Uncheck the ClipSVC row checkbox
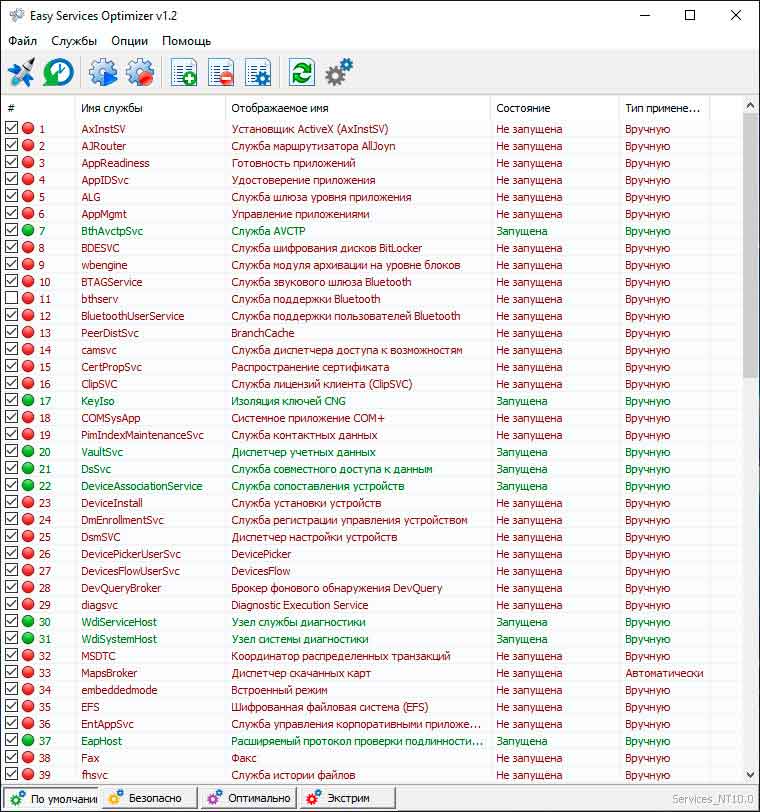Viewport: 760px width, 812px height. [11, 383]
